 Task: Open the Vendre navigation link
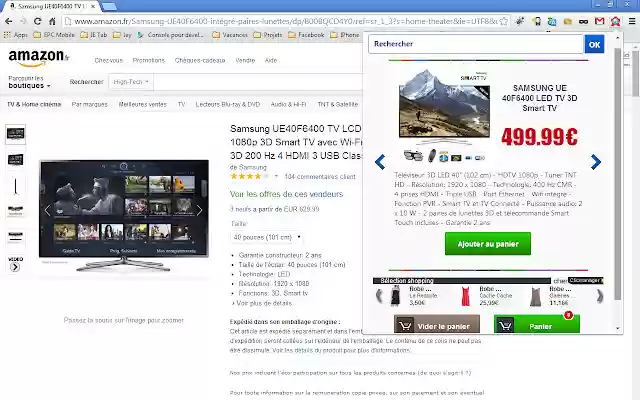[x=245, y=60]
